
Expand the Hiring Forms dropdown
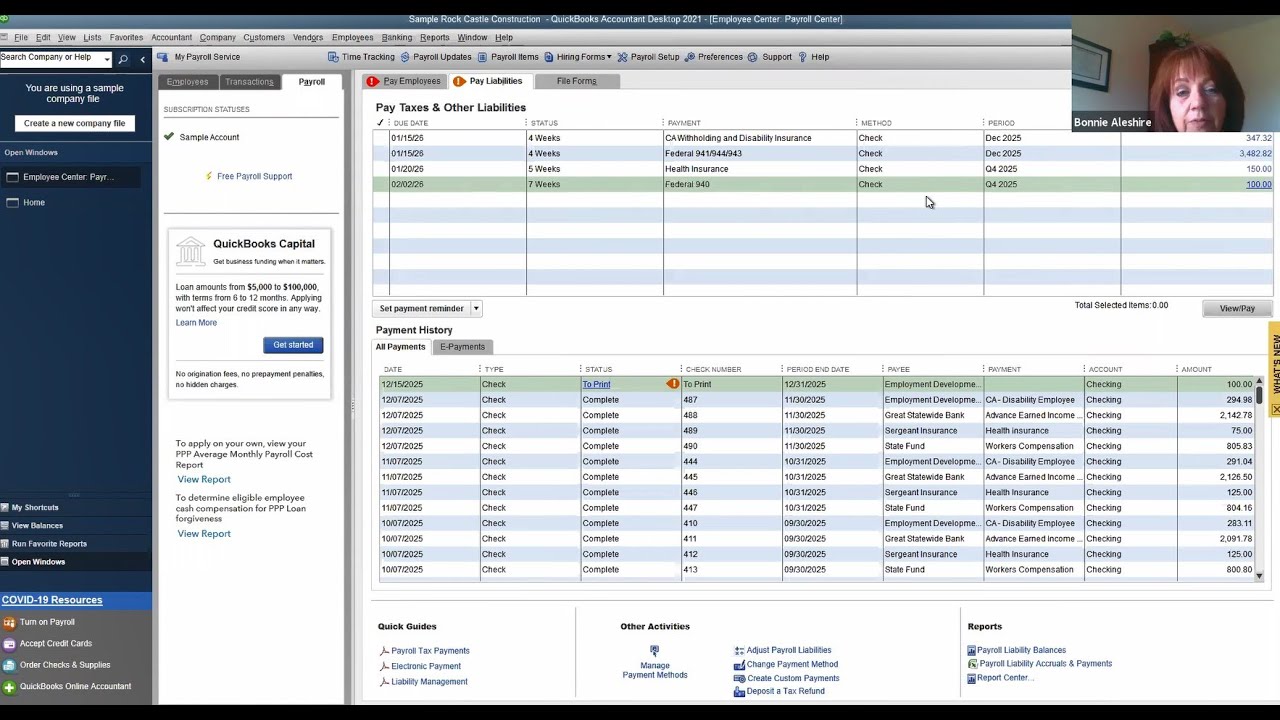584,57
